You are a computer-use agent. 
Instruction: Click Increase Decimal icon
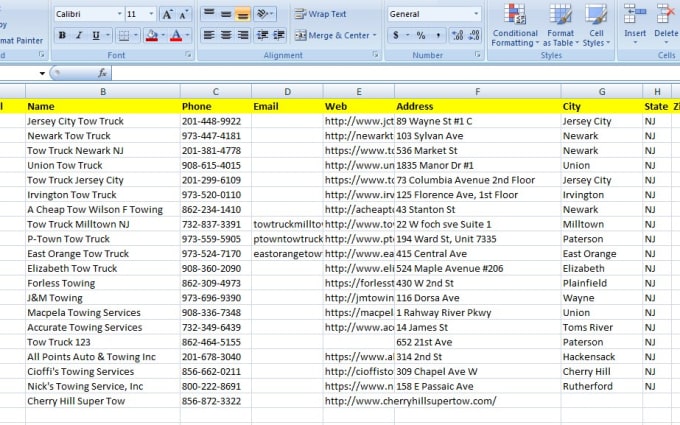coord(457,35)
